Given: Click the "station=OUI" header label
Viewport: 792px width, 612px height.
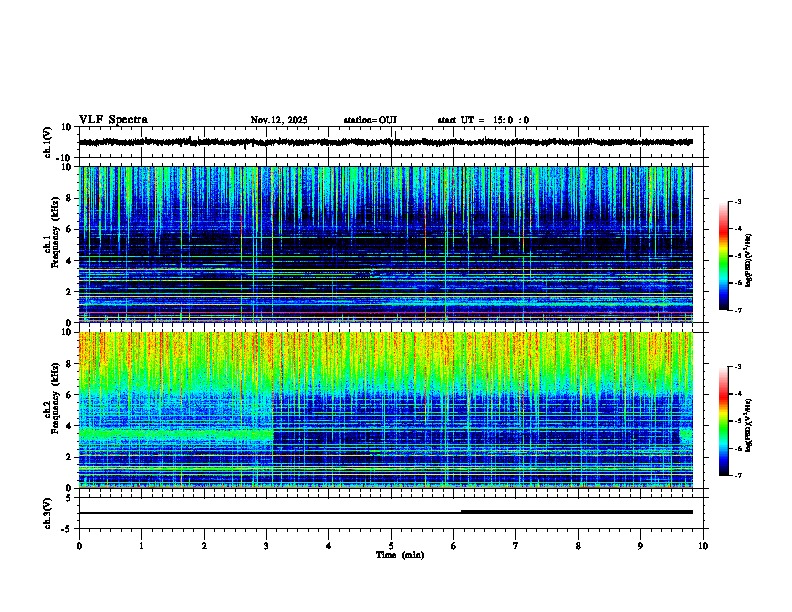Looking at the screenshot, I should [x=370, y=120].
